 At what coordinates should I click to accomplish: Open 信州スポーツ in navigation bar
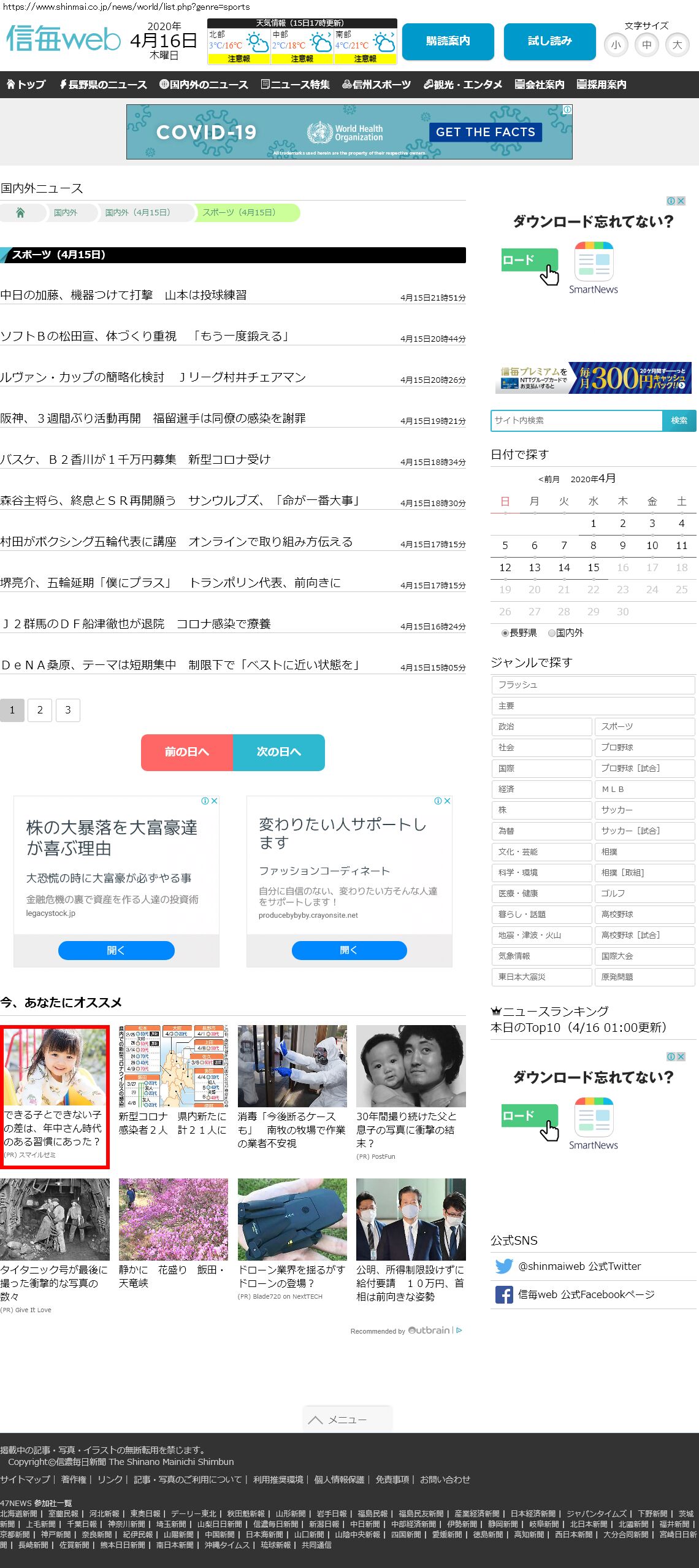(x=376, y=85)
